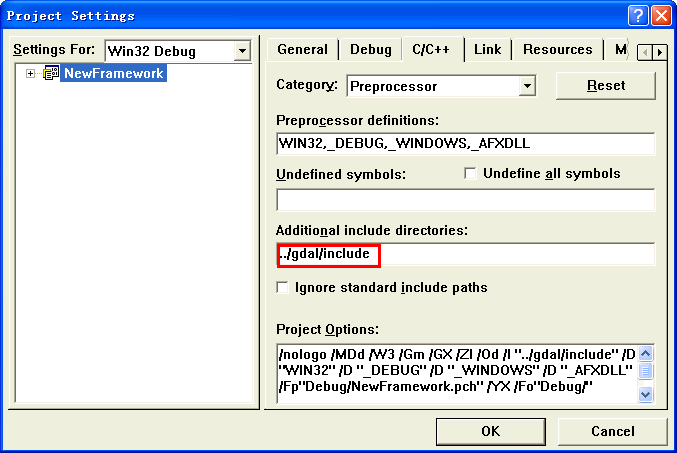This screenshot has width=677, height=453.
Task: Click Project Options scrollbar down arrow
Action: coord(645,394)
